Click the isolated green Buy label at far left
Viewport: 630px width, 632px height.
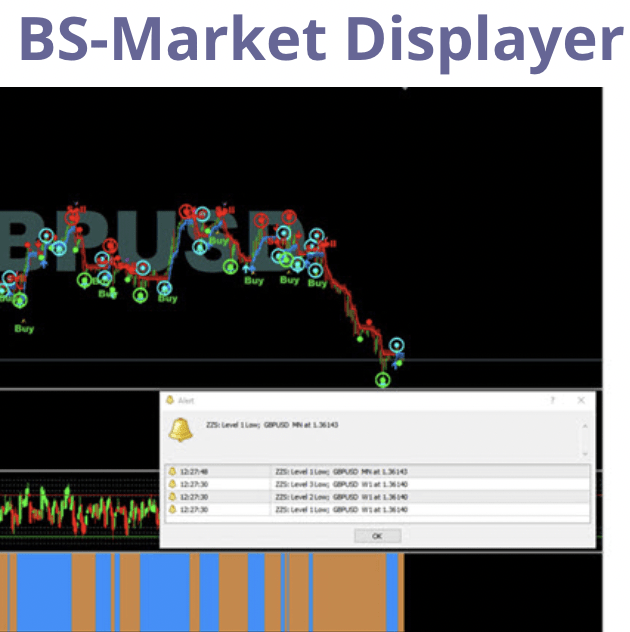click(24, 328)
